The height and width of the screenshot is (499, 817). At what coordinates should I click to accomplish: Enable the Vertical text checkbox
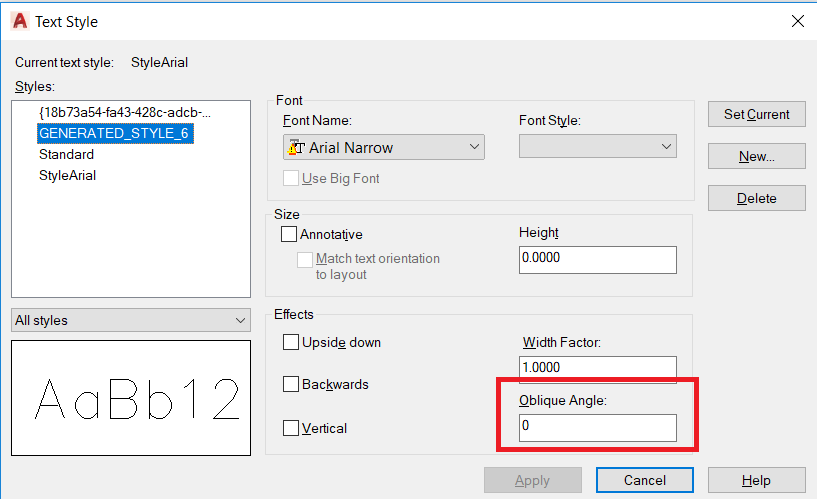(x=291, y=428)
